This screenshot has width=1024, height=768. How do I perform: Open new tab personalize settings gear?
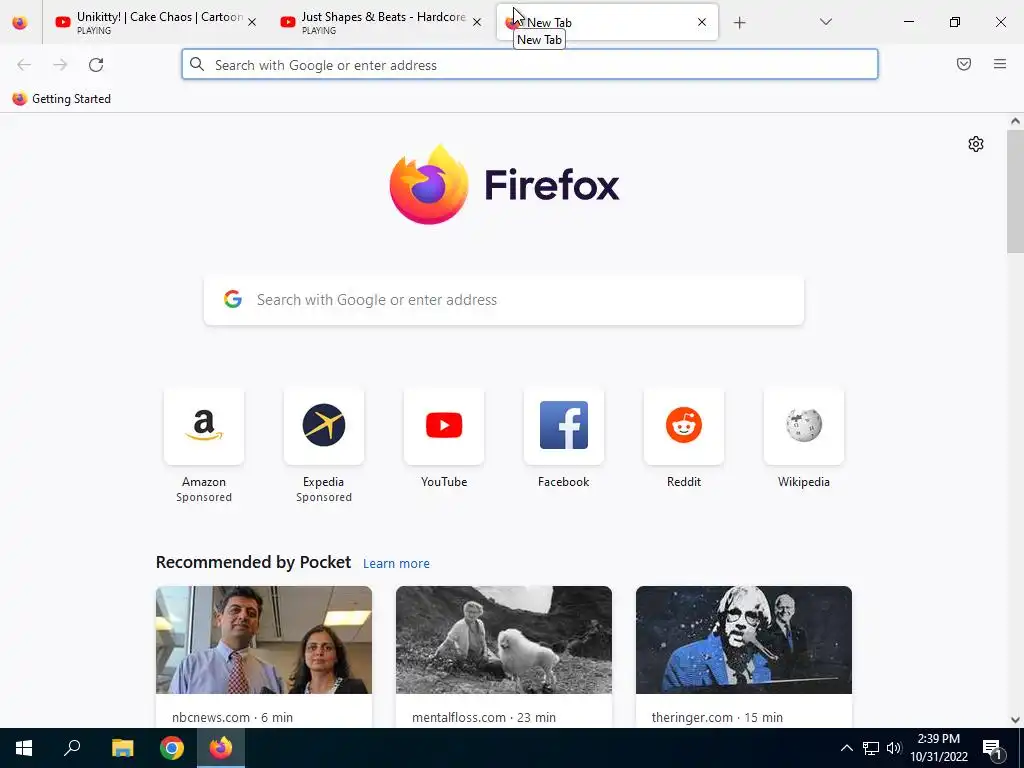coord(976,144)
